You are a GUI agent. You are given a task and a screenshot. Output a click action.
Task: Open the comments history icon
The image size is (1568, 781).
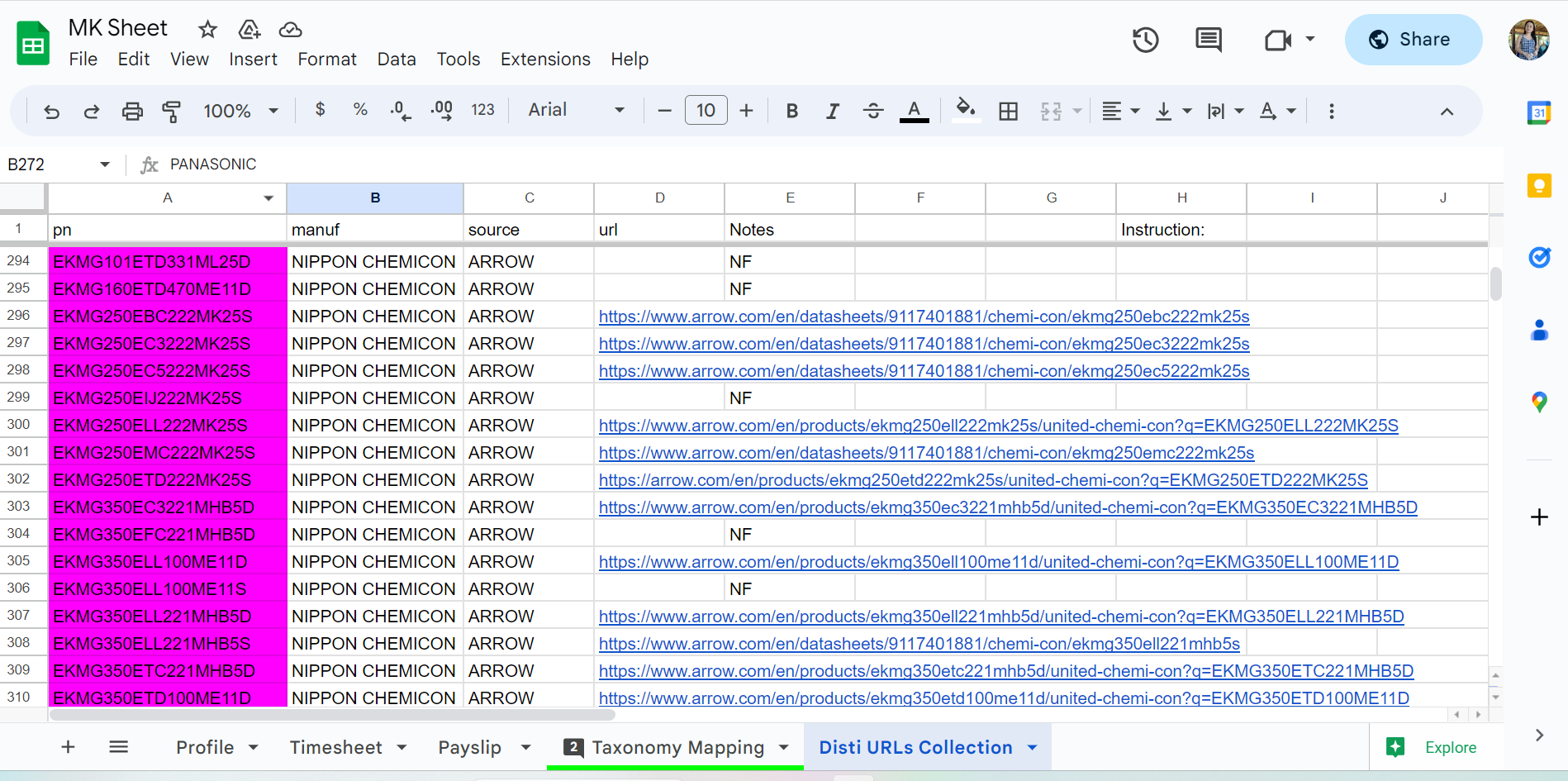click(x=1209, y=40)
